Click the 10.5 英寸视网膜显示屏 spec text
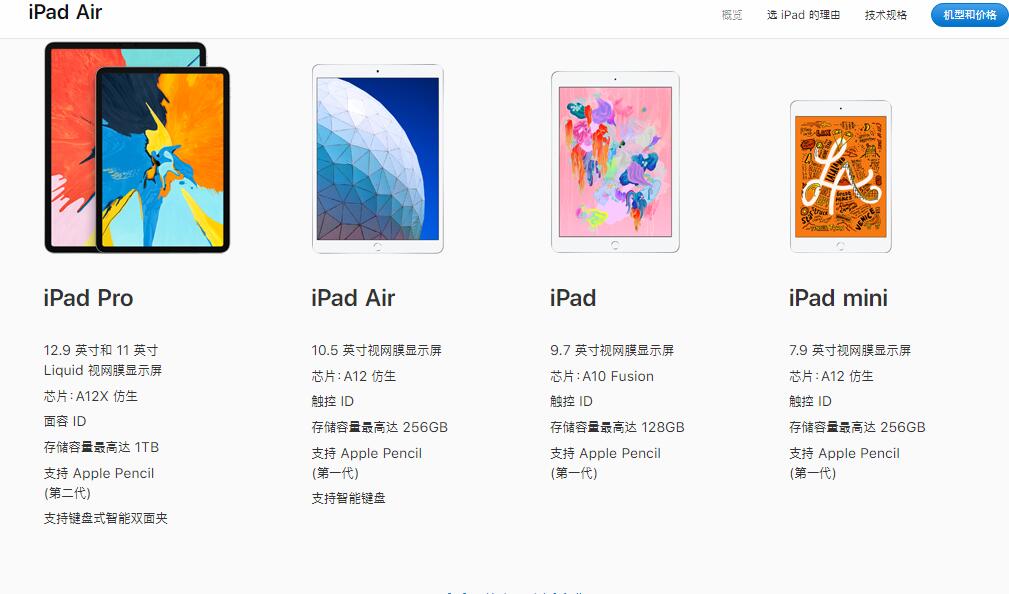 tap(376, 350)
